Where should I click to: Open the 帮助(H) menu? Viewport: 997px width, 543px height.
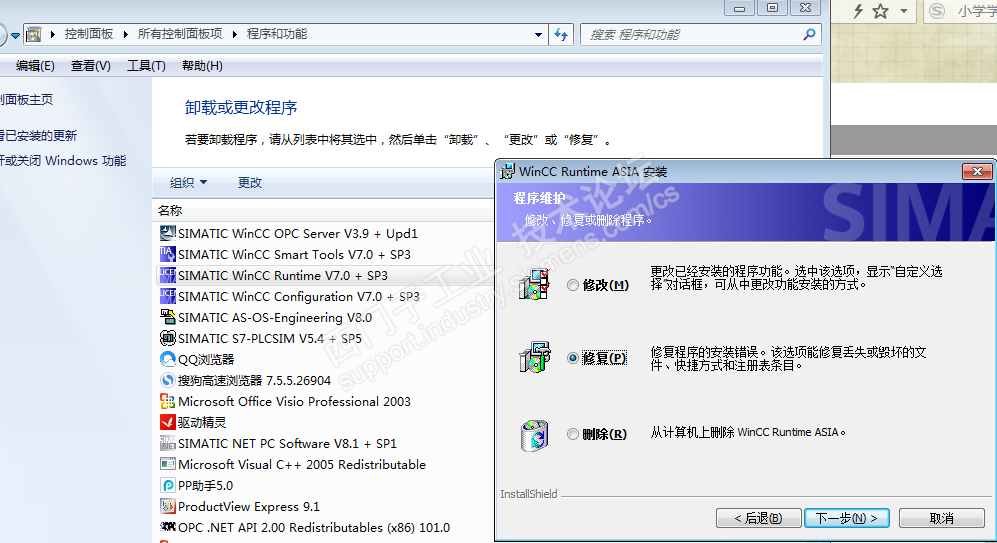tap(202, 65)
